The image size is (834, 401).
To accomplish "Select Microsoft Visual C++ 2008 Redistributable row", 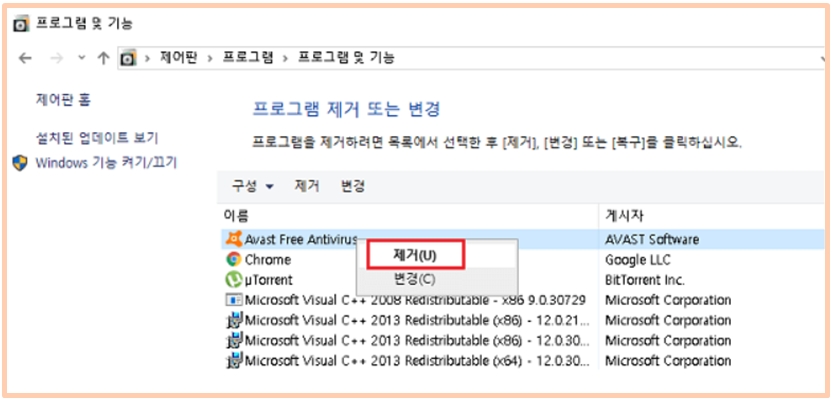I will click(521, 300).
